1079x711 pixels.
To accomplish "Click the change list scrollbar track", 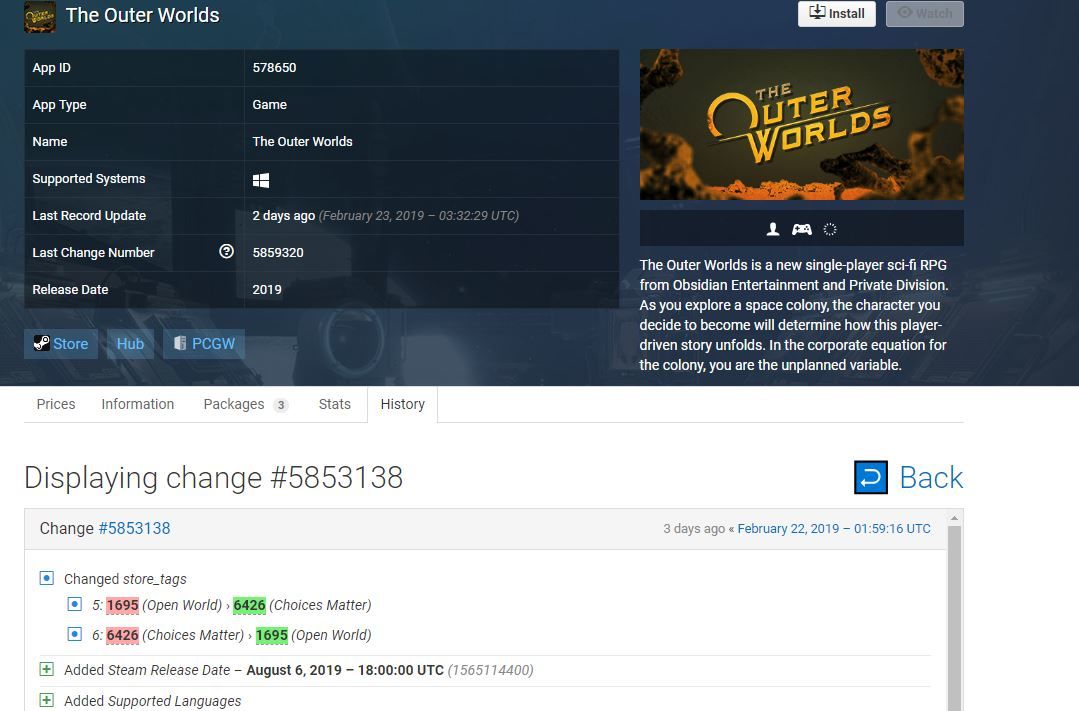I will pos(954,619).
